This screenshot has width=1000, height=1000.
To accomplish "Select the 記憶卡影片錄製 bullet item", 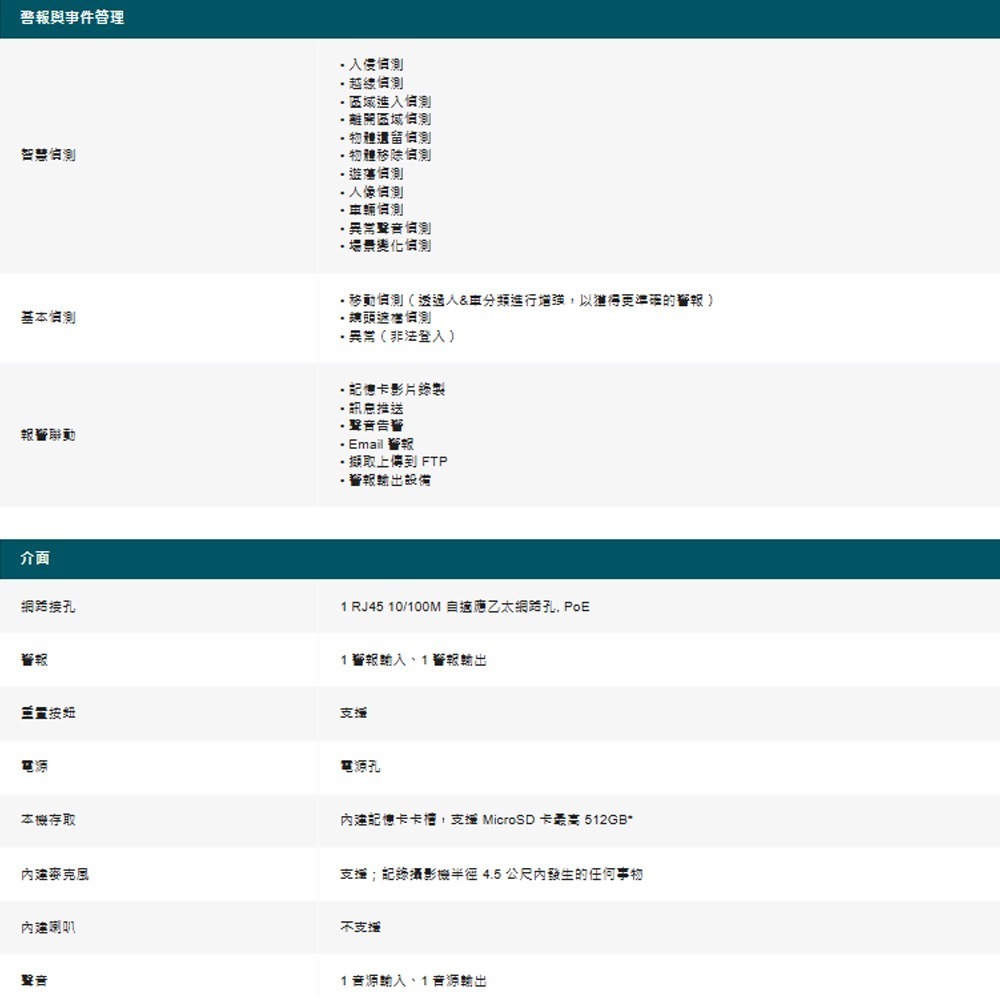I will pyautogui.click(x=397, y=389).
